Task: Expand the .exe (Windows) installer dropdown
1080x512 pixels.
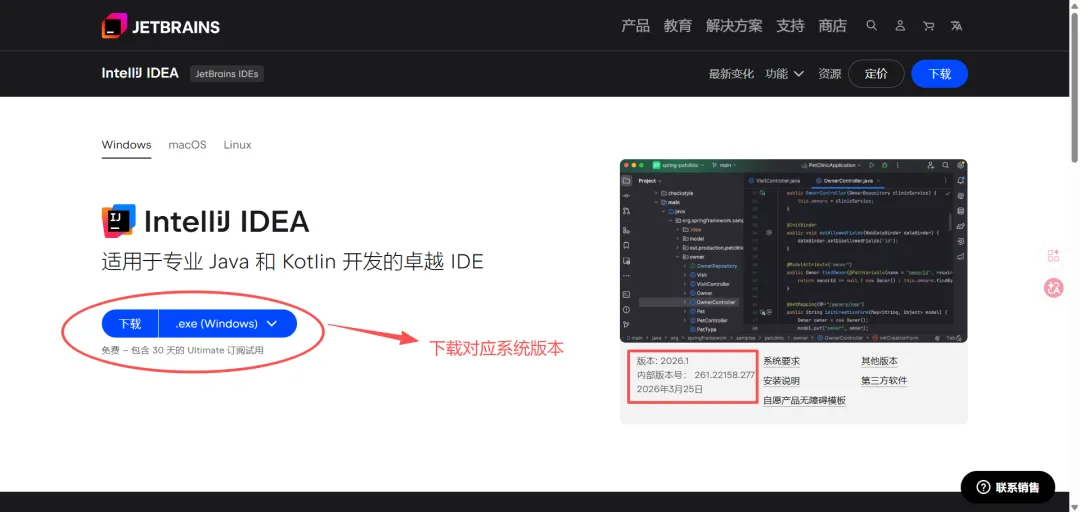Action: coord(228,324)
